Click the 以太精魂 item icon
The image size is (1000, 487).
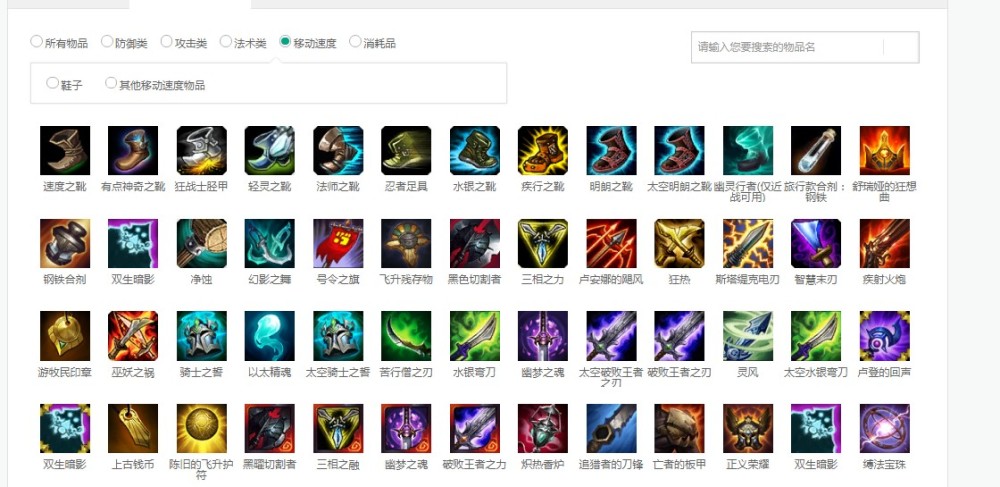click(x=270, y=336)
